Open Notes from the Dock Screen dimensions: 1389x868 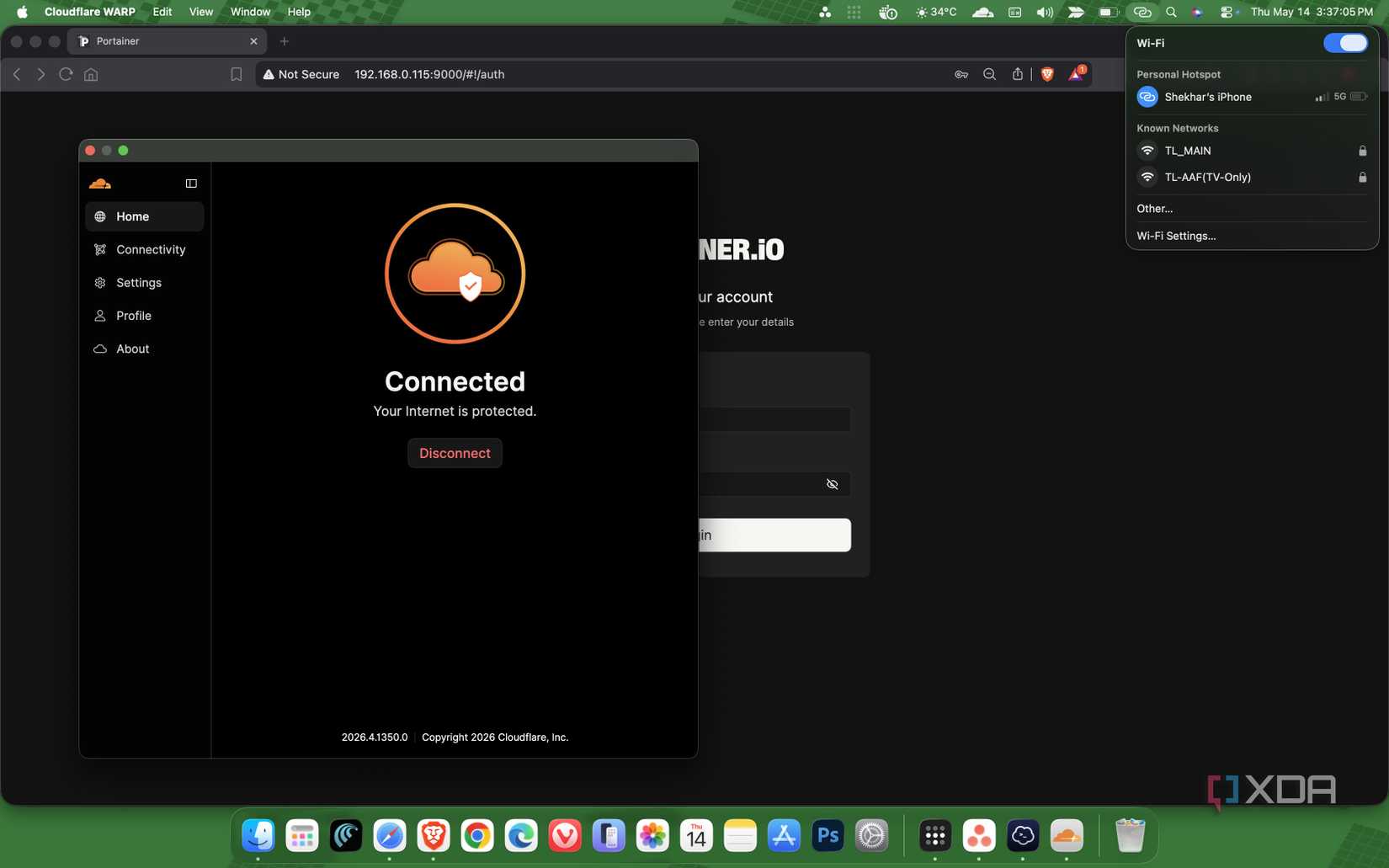tap(740, 836)
